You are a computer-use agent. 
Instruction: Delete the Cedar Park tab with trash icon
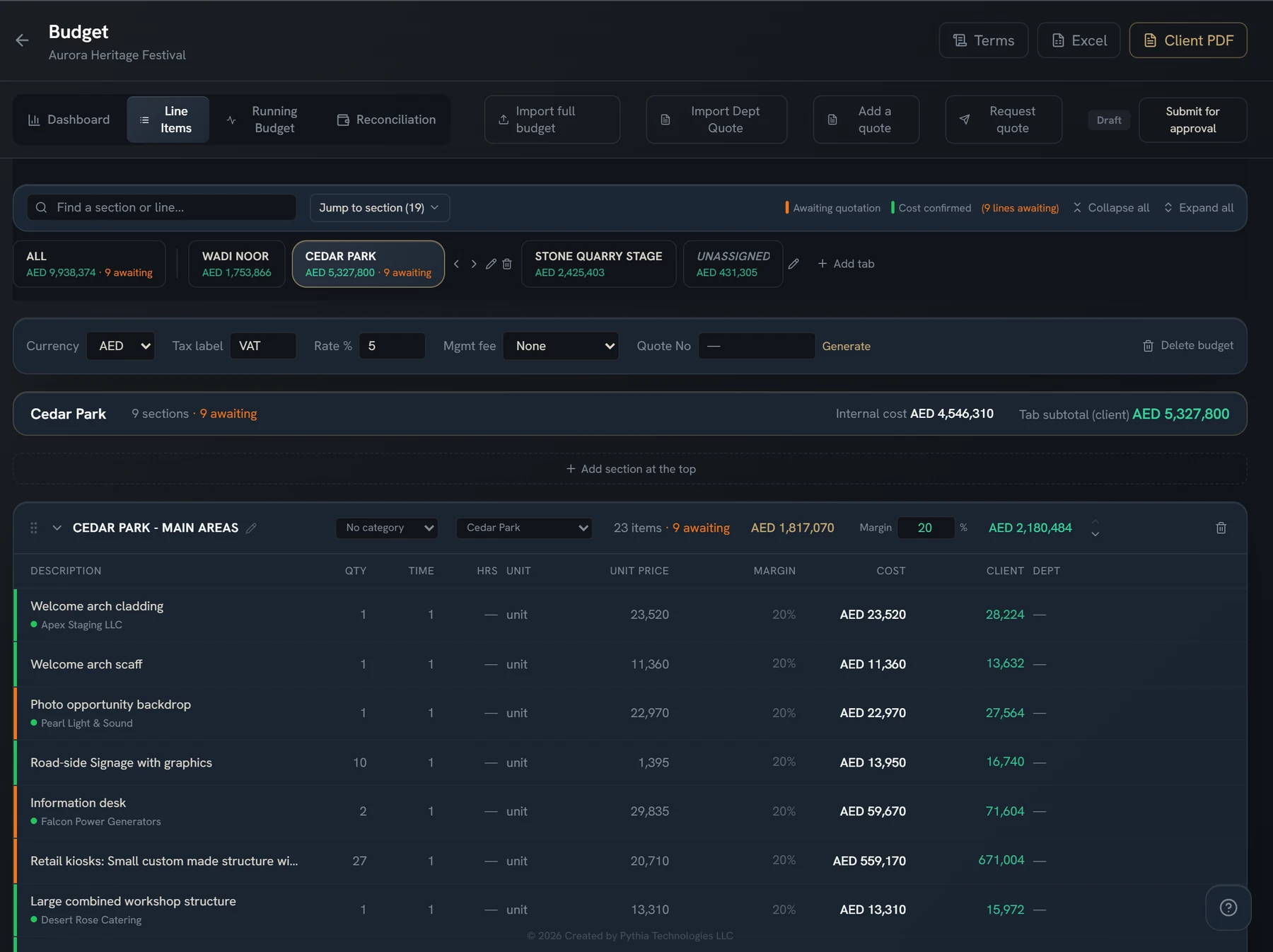click(507, 264)
